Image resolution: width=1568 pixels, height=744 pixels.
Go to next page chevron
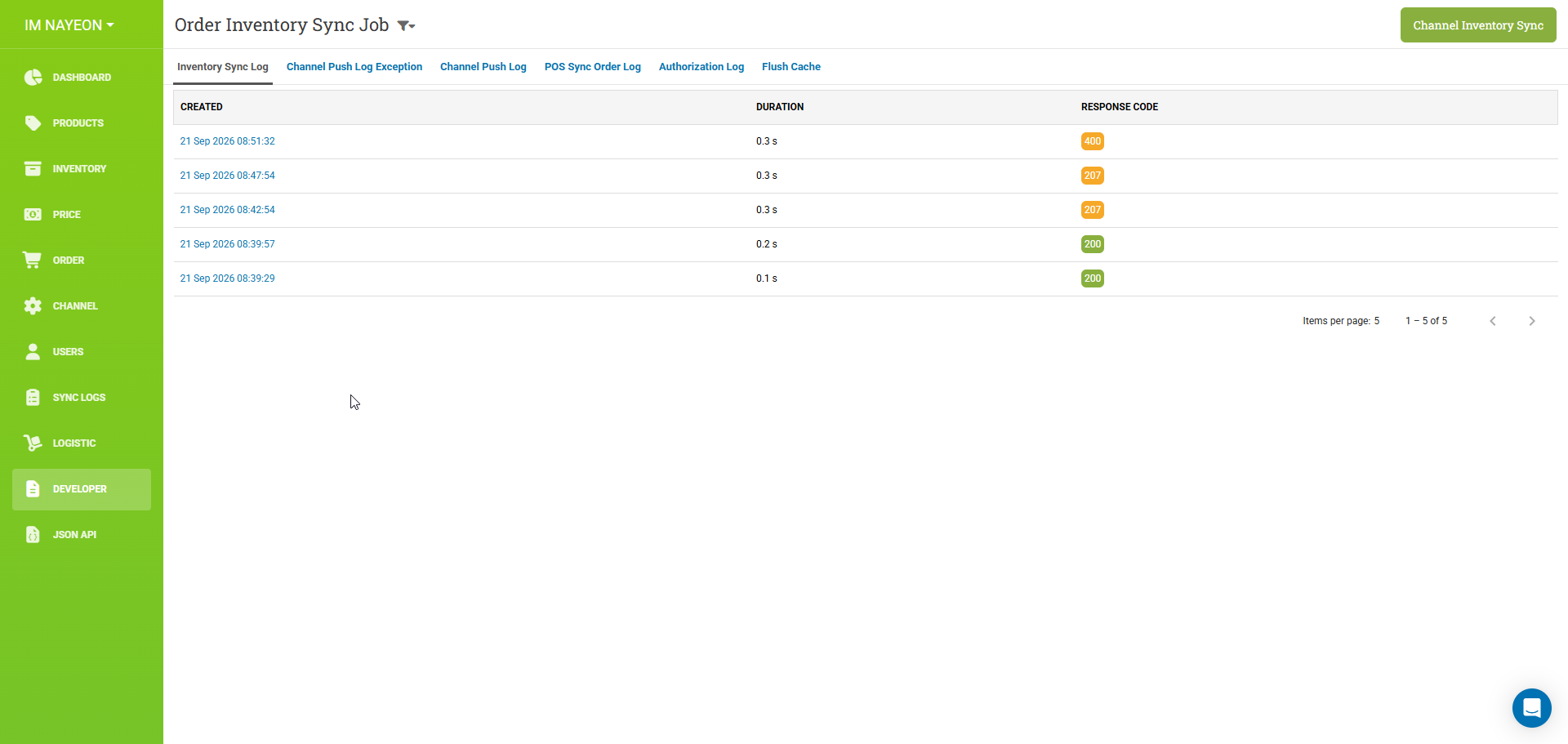pos(1532,321)
